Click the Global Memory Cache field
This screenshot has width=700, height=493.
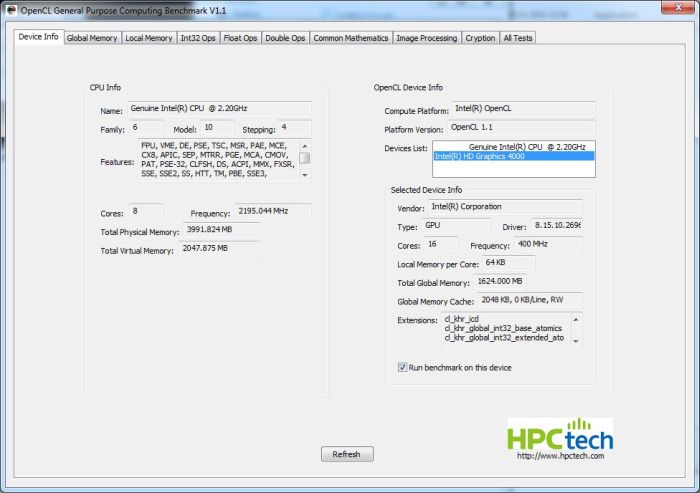coord(529,300)
